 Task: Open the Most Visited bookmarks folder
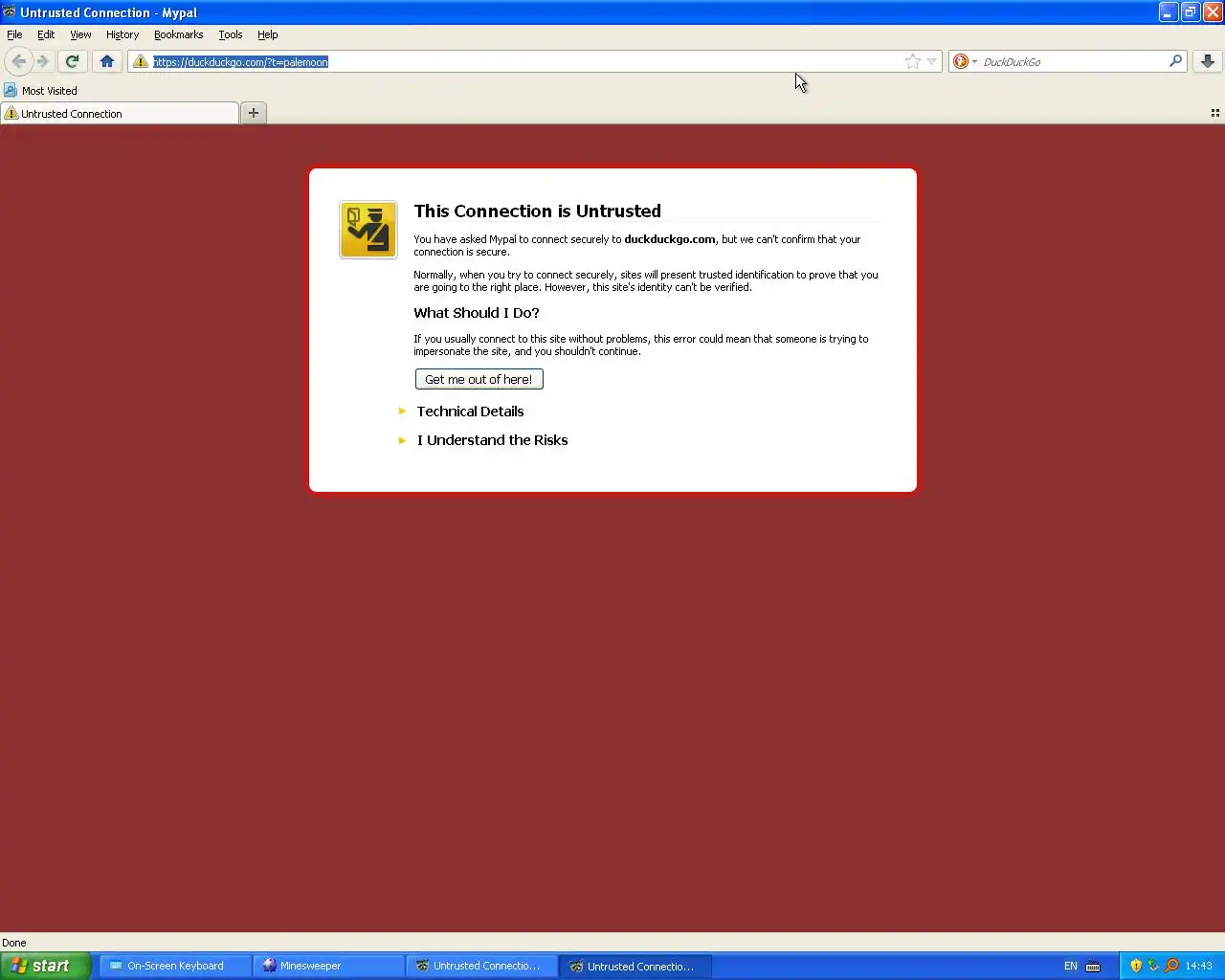40,91
